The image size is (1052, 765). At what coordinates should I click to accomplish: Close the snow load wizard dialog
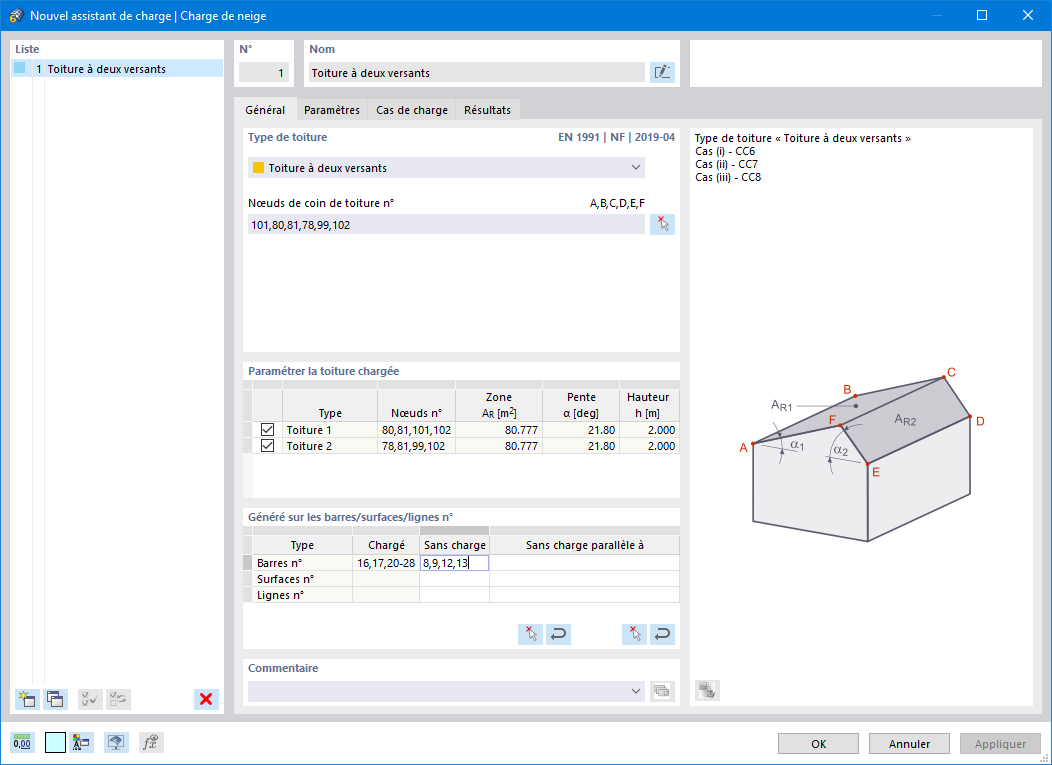(1028, 15)
